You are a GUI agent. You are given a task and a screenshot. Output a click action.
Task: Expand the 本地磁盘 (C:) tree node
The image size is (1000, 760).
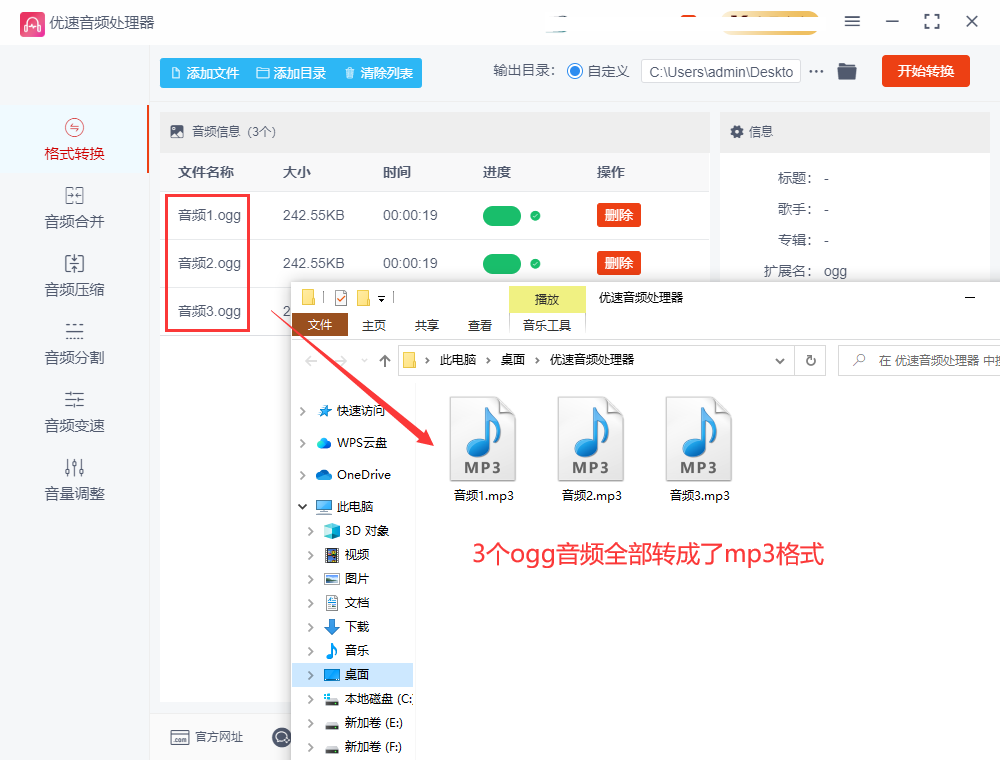pos(311,699)
